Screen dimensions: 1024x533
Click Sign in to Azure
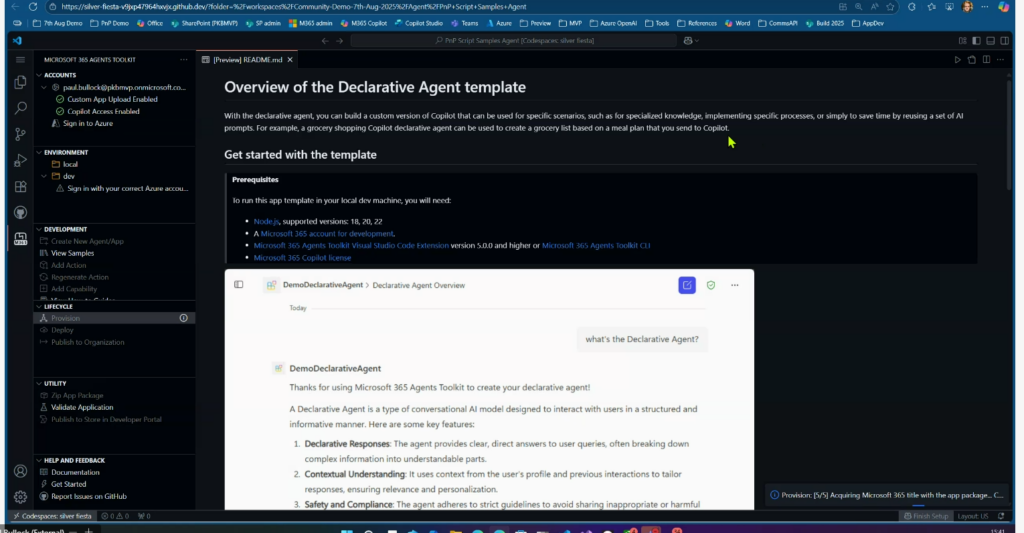tap(88, 123)
